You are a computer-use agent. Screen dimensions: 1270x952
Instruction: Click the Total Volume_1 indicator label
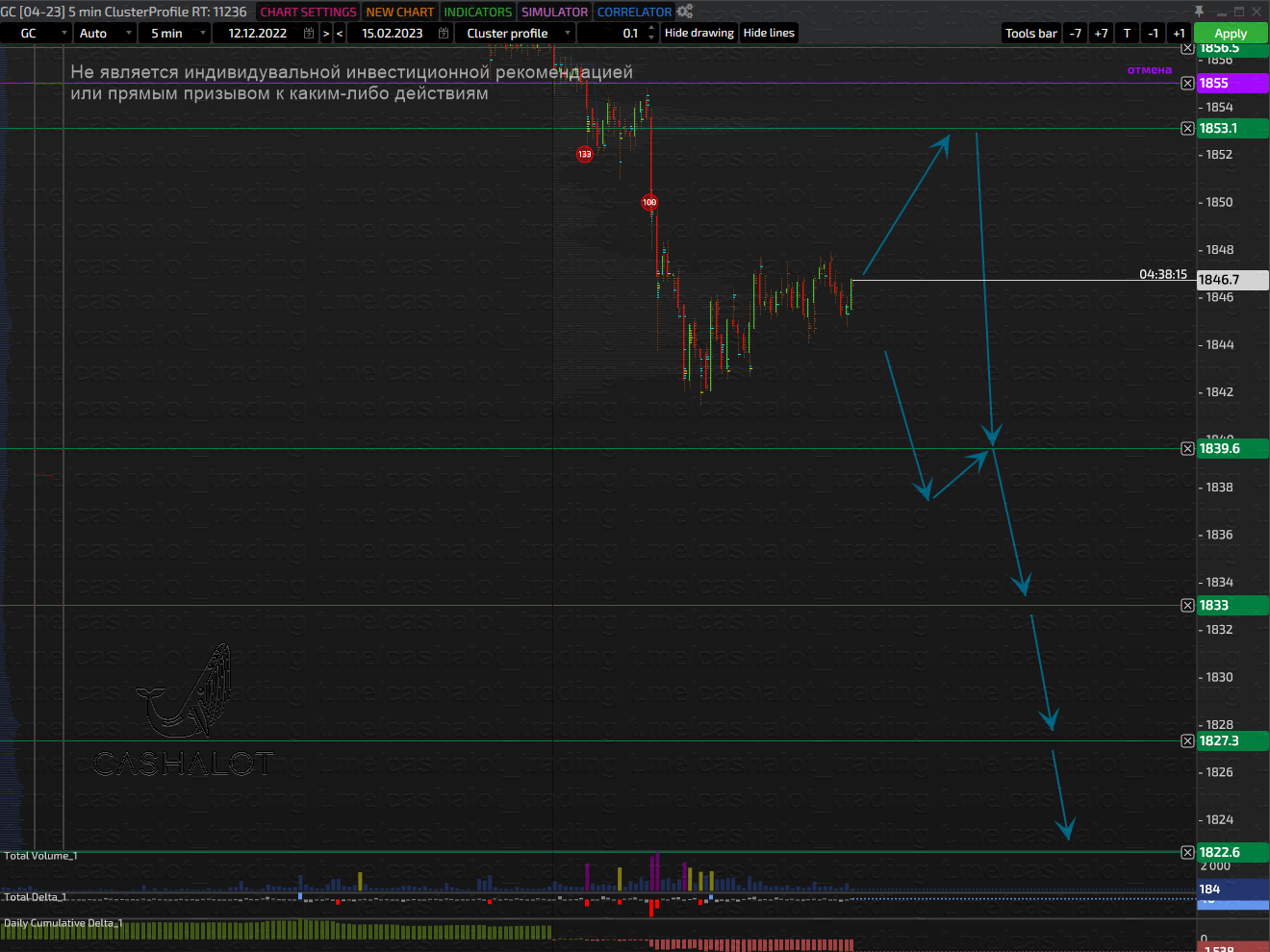(x=40, y=856)
